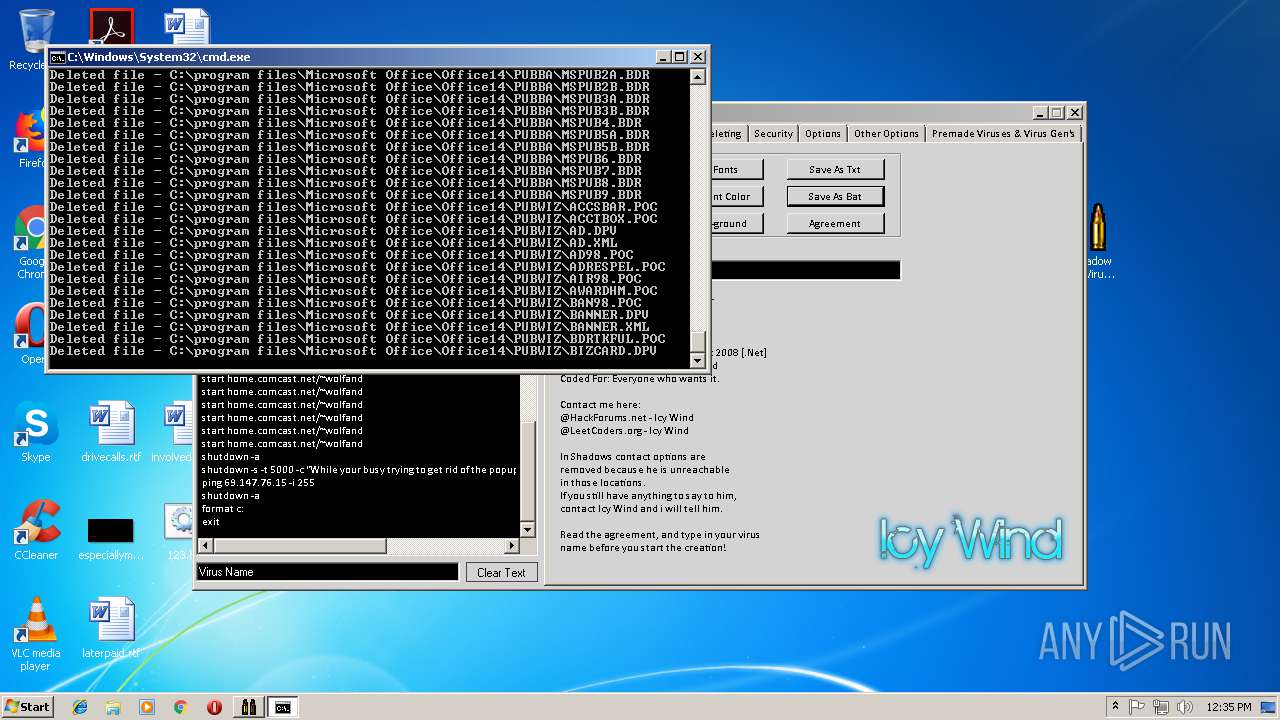1280x720 pixels.
Task: Click the Start button
Action: [28, 707]
